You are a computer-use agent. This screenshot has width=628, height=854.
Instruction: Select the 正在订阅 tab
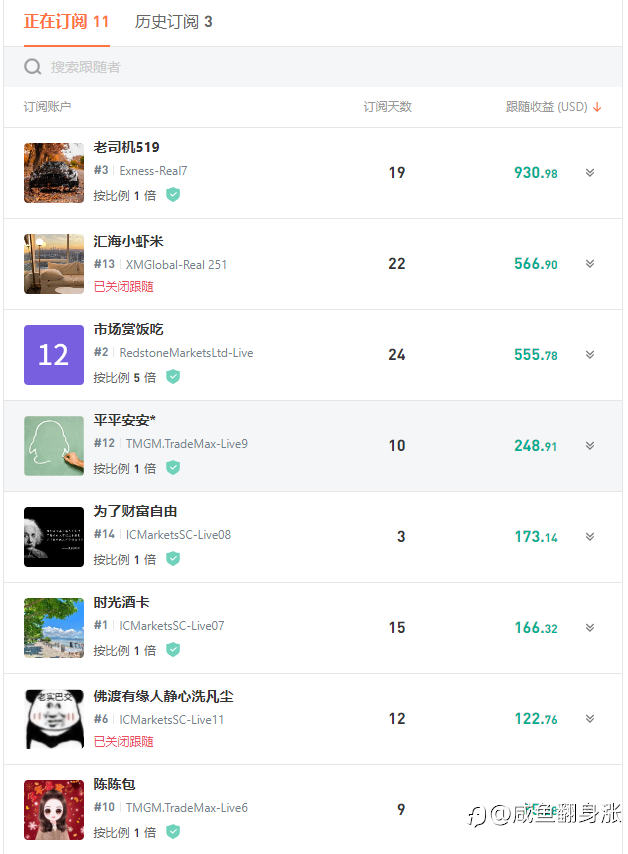(66, 22)
